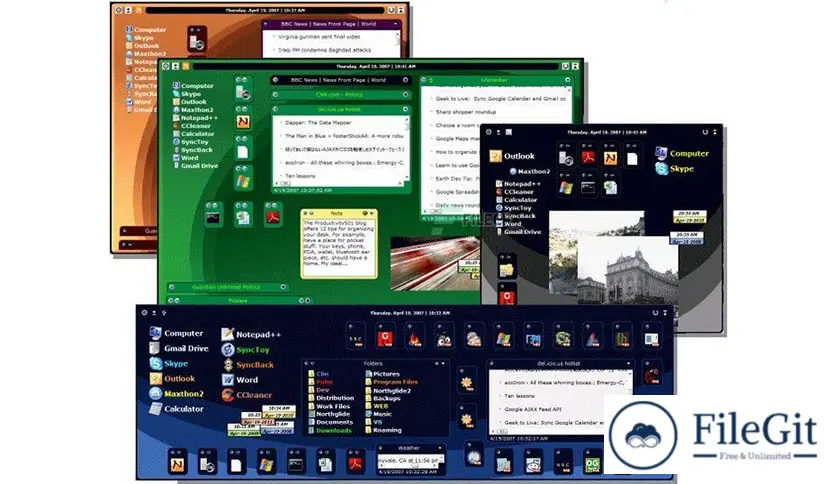This screenshot has width=836, height=484.
Task: Click the red Gmail tile in blue window's top row
Action: (385, 337)
